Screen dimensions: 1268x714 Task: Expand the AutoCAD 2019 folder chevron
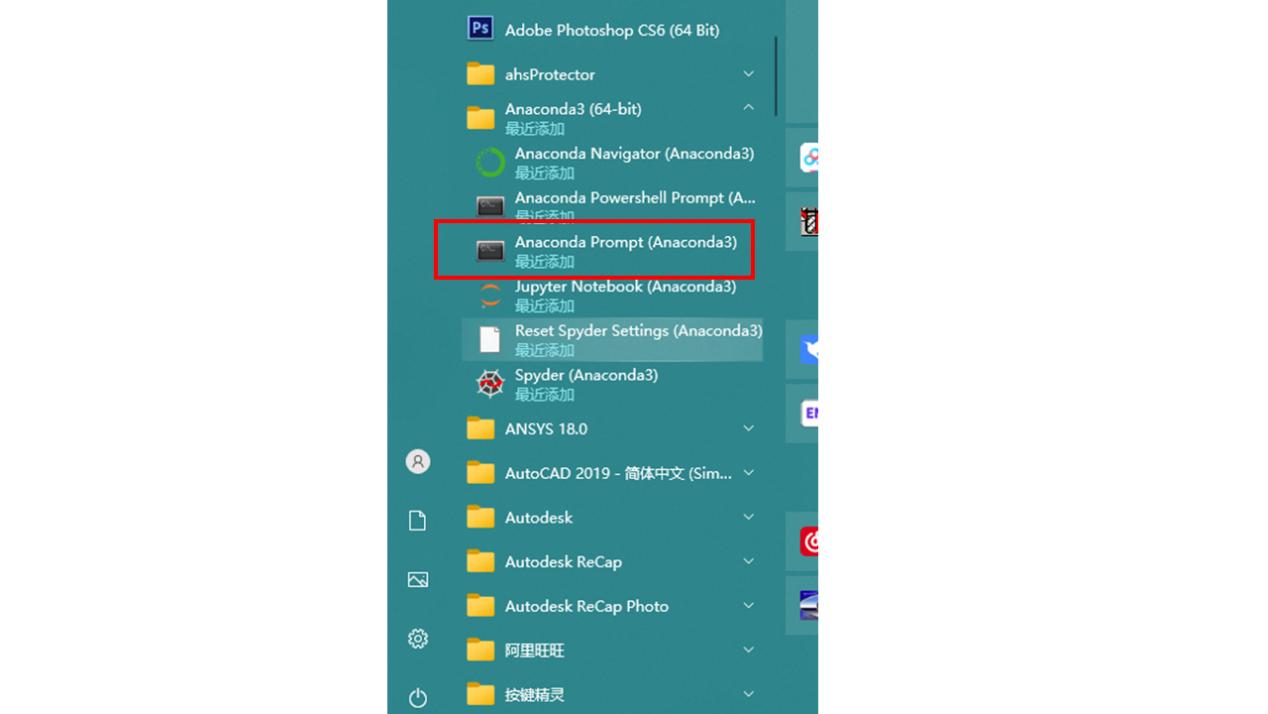pos(748,472)
